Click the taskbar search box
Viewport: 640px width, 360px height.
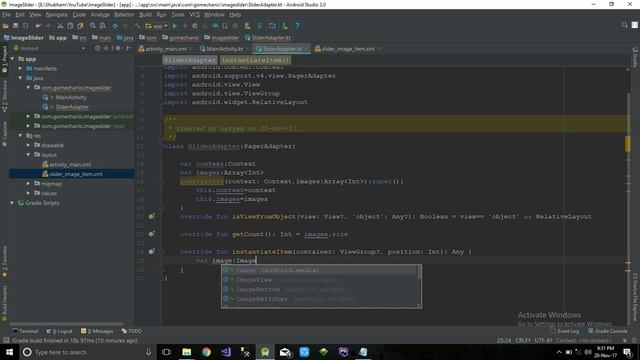(88, 352)
